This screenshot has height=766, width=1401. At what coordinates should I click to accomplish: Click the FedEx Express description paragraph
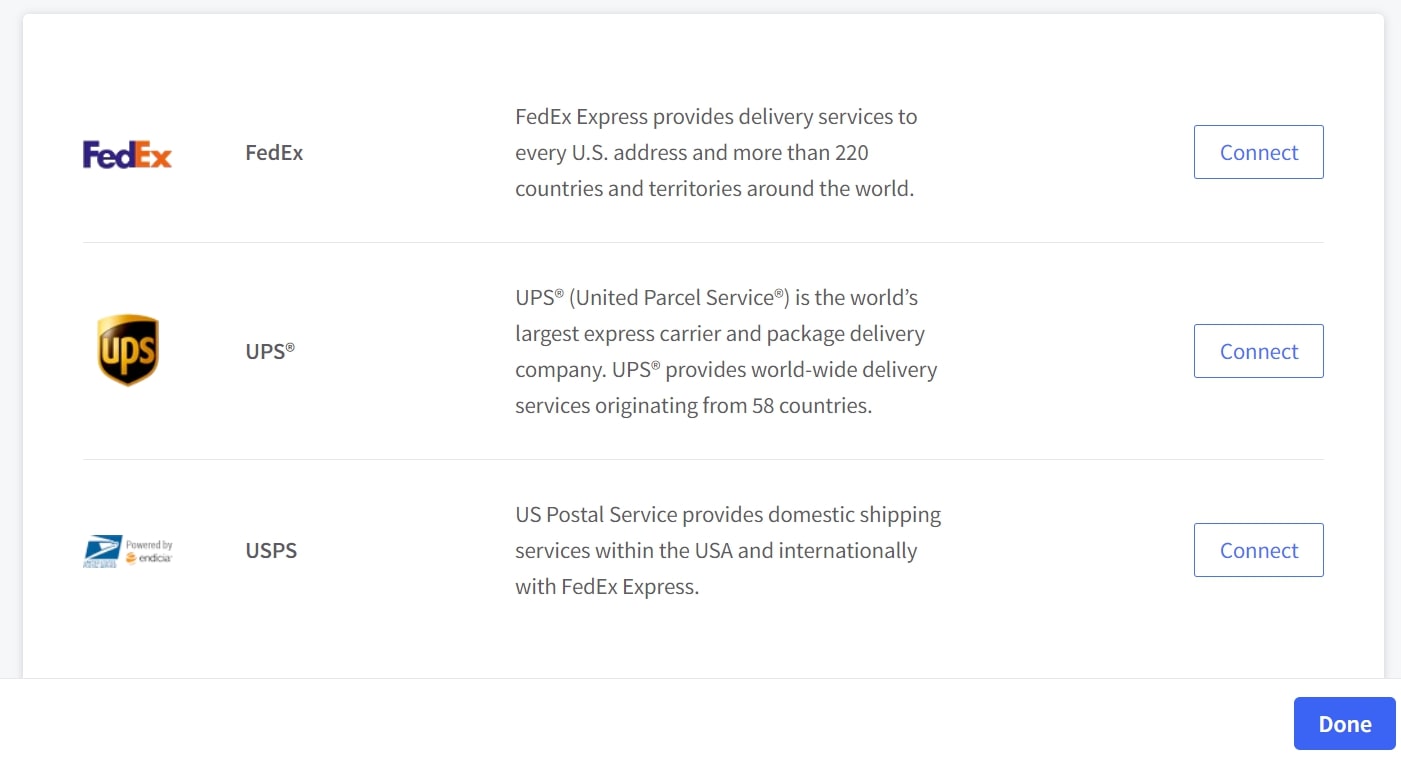pos(716,153)
